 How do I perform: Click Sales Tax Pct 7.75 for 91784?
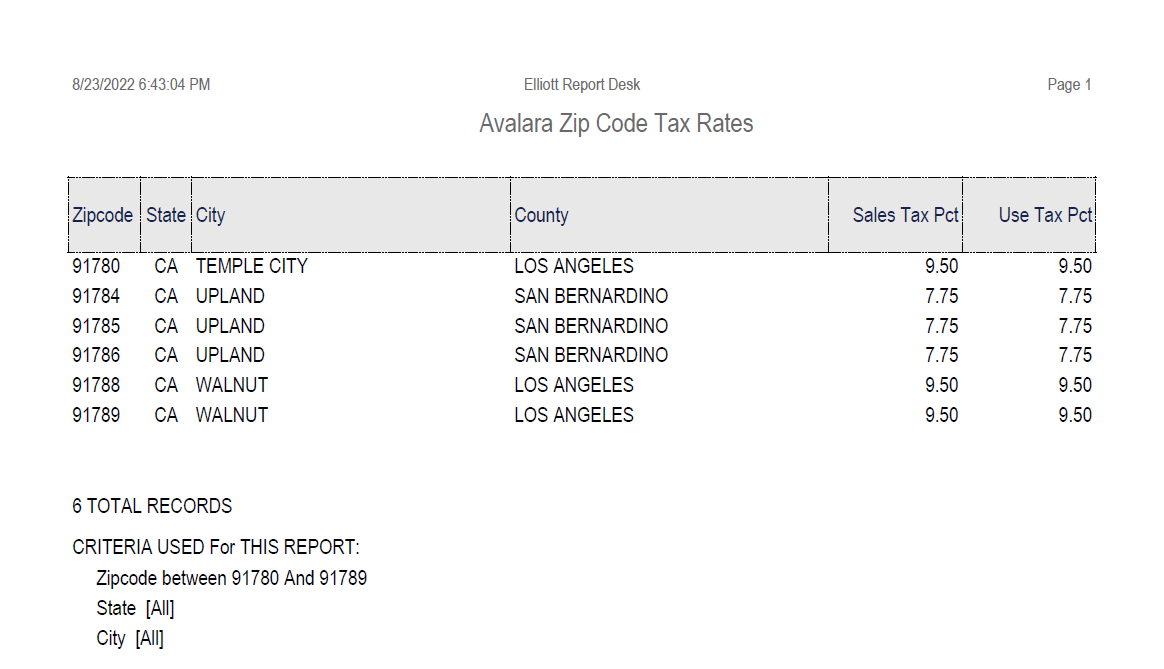941,296
